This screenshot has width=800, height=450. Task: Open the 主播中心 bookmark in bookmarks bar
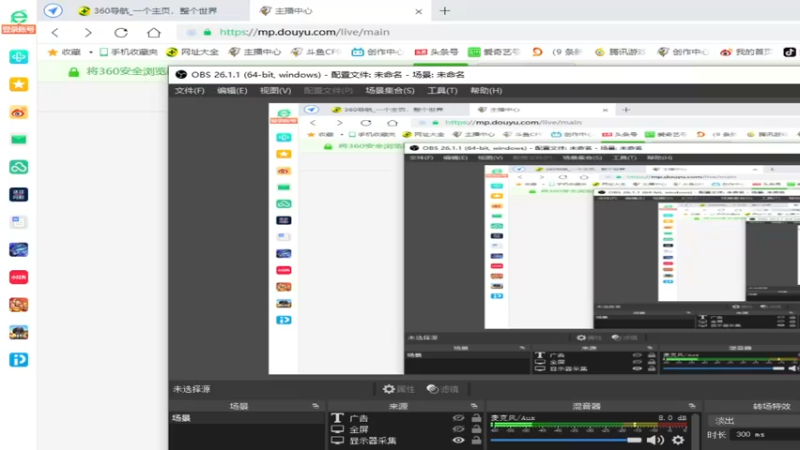pos(255,52)
